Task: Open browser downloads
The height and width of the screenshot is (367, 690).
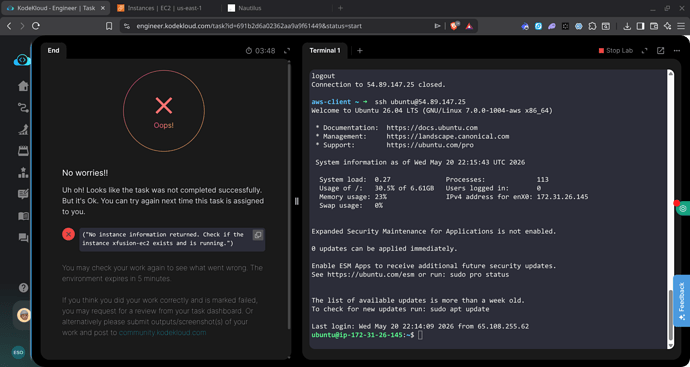Action: point(627,26)
